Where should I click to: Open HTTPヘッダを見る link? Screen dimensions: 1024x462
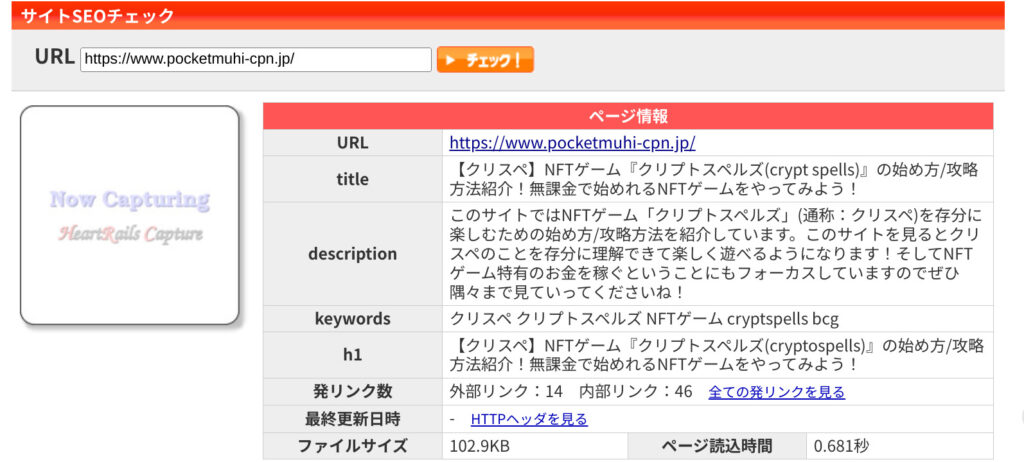[529, 419]
